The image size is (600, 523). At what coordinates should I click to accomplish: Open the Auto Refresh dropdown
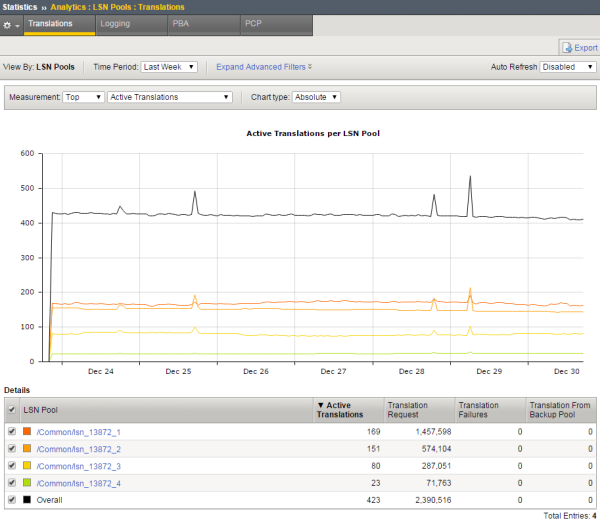coord(568,67)
